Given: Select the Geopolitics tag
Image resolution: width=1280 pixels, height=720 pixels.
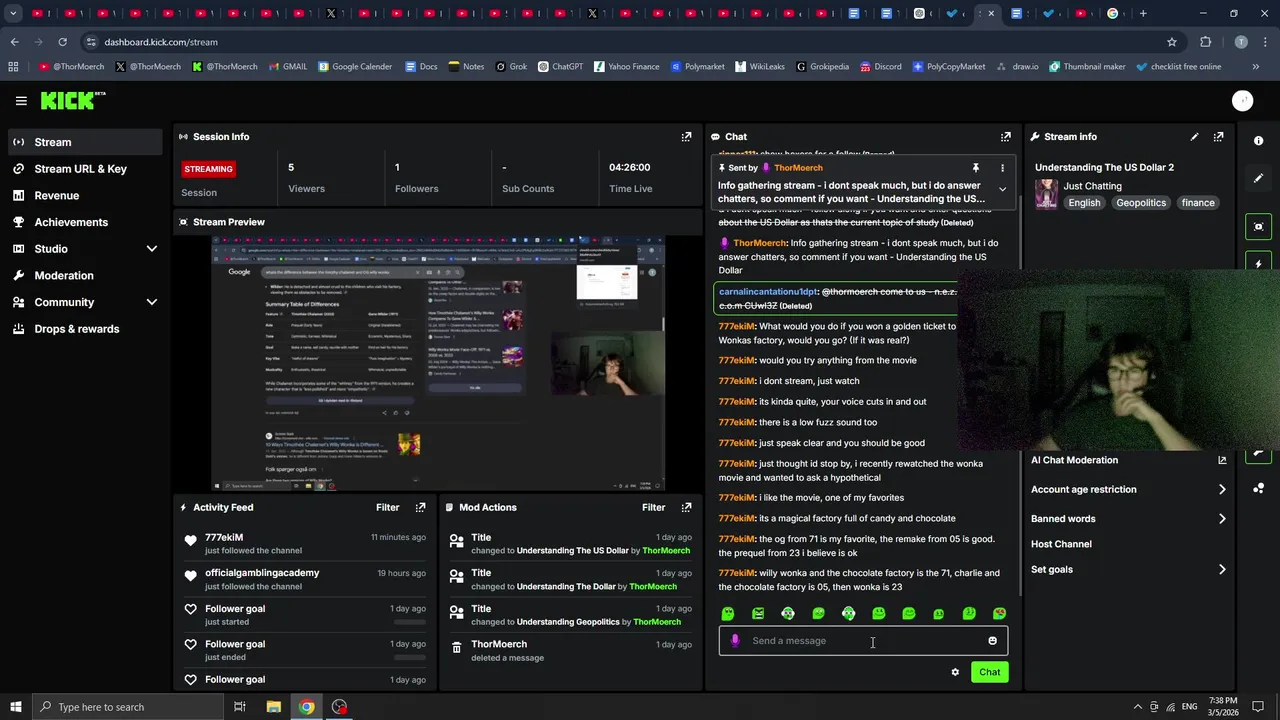Looking at the screenshot, I should [1141, 203].
